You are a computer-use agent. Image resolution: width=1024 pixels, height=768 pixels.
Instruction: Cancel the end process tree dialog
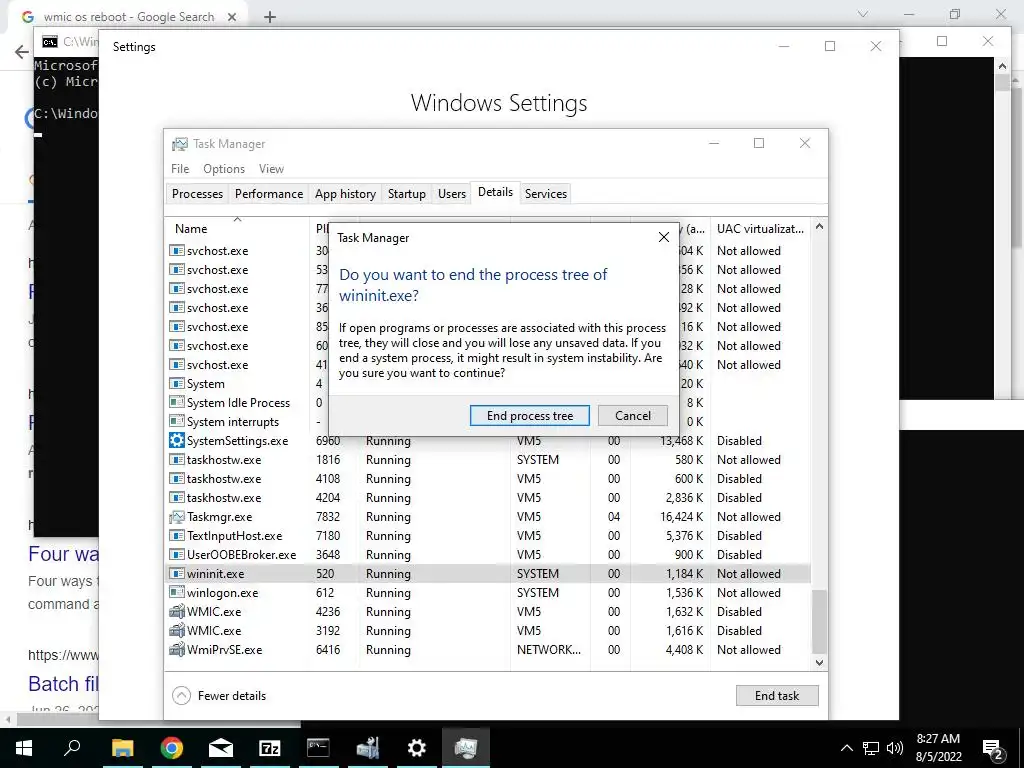pos(632,415)
